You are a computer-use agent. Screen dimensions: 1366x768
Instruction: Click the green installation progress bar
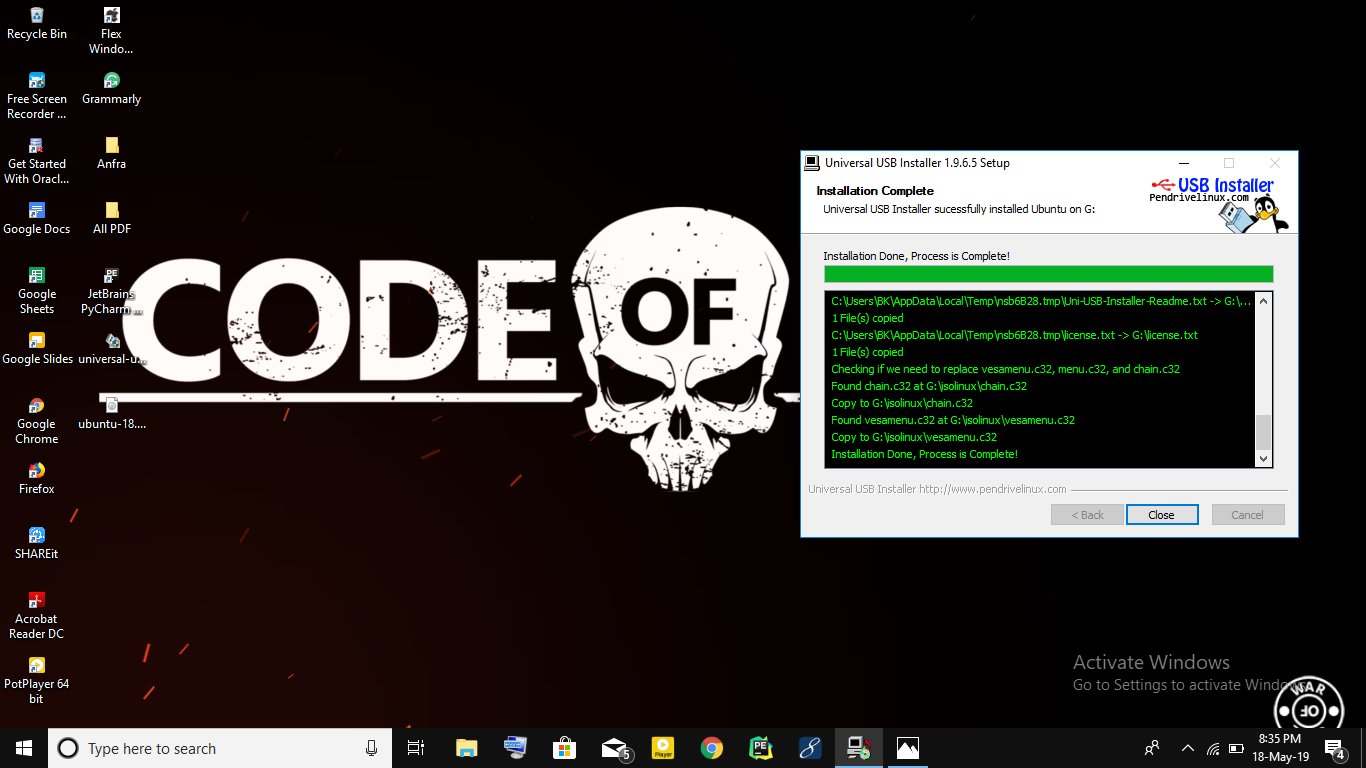[1048, 274]
